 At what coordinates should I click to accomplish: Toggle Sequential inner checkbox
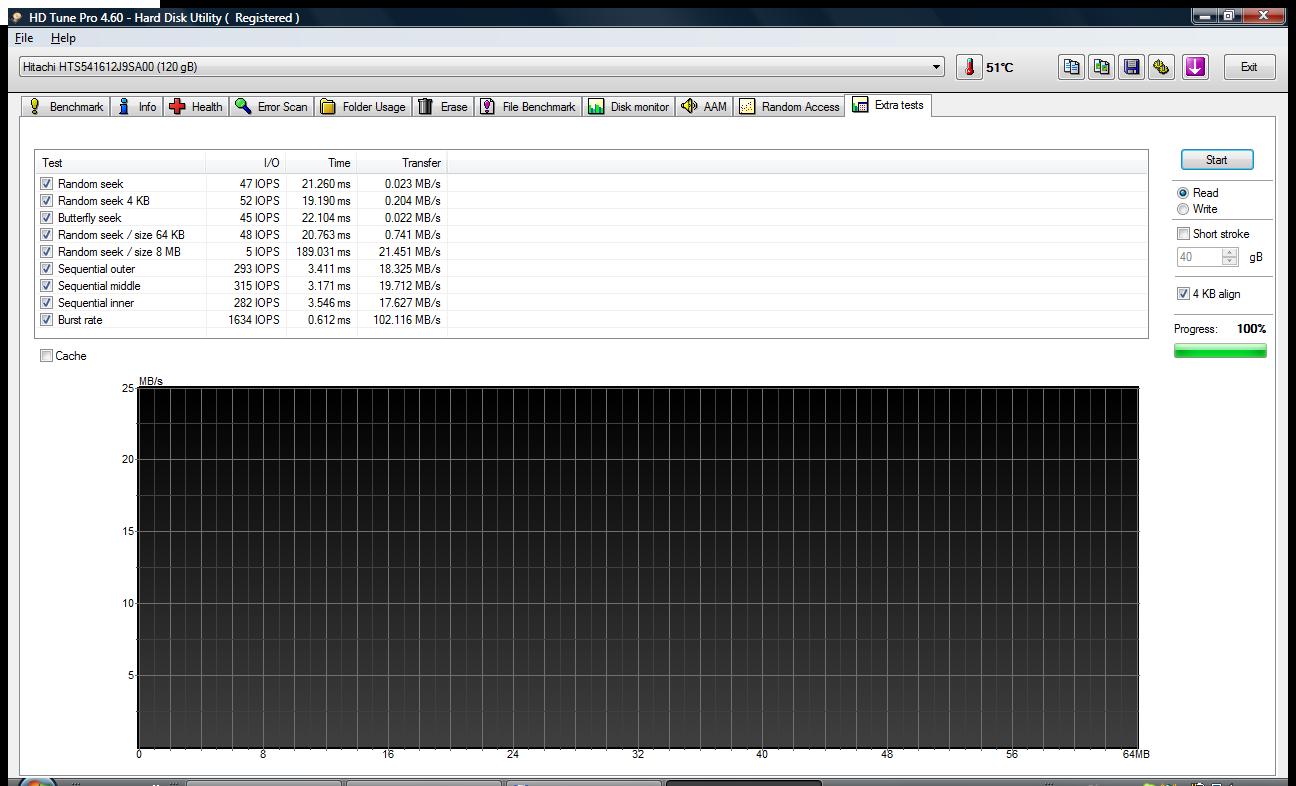46,303
